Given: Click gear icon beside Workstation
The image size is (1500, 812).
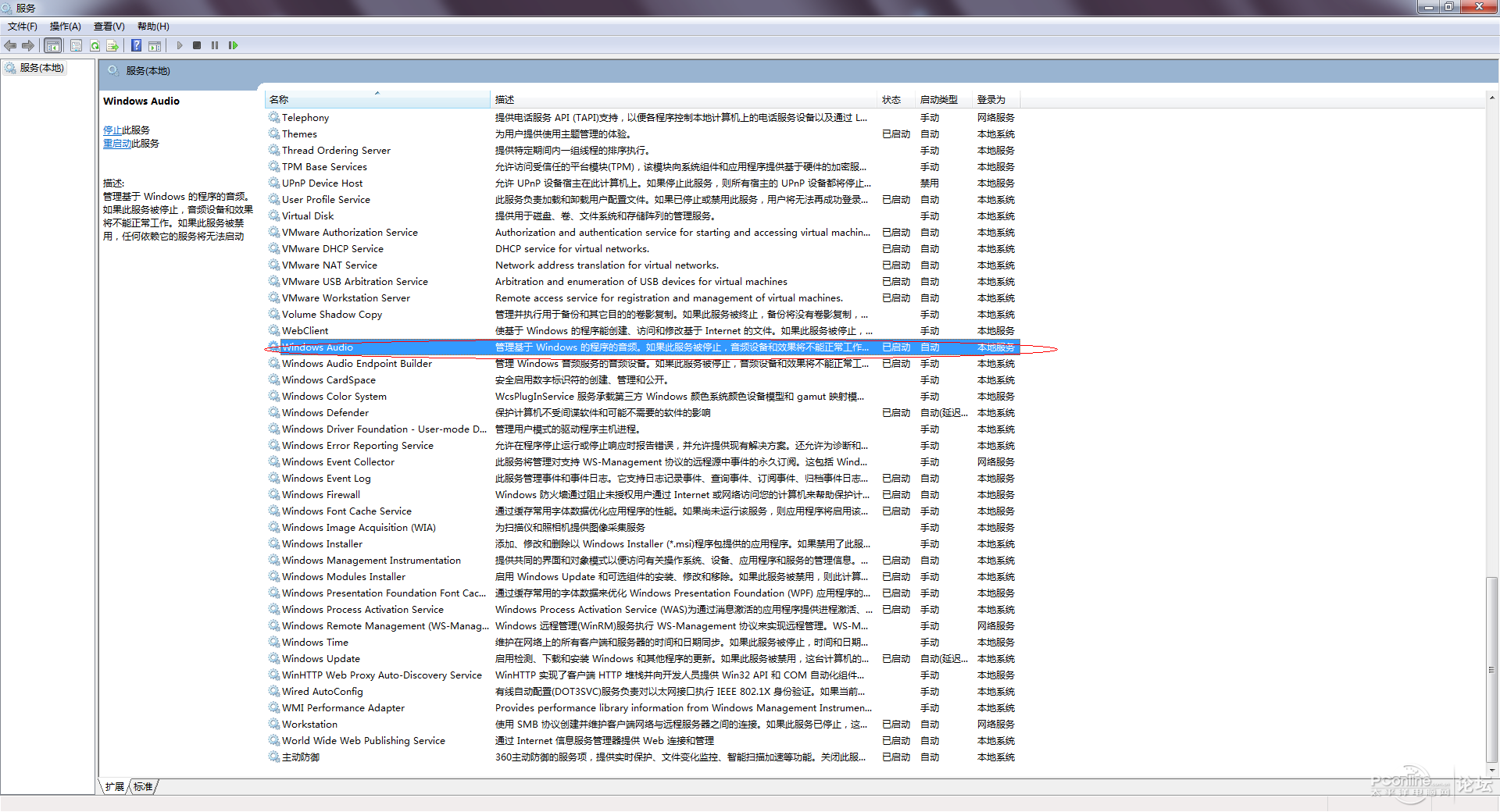Looking at the screenshot, I should (274, 724).
